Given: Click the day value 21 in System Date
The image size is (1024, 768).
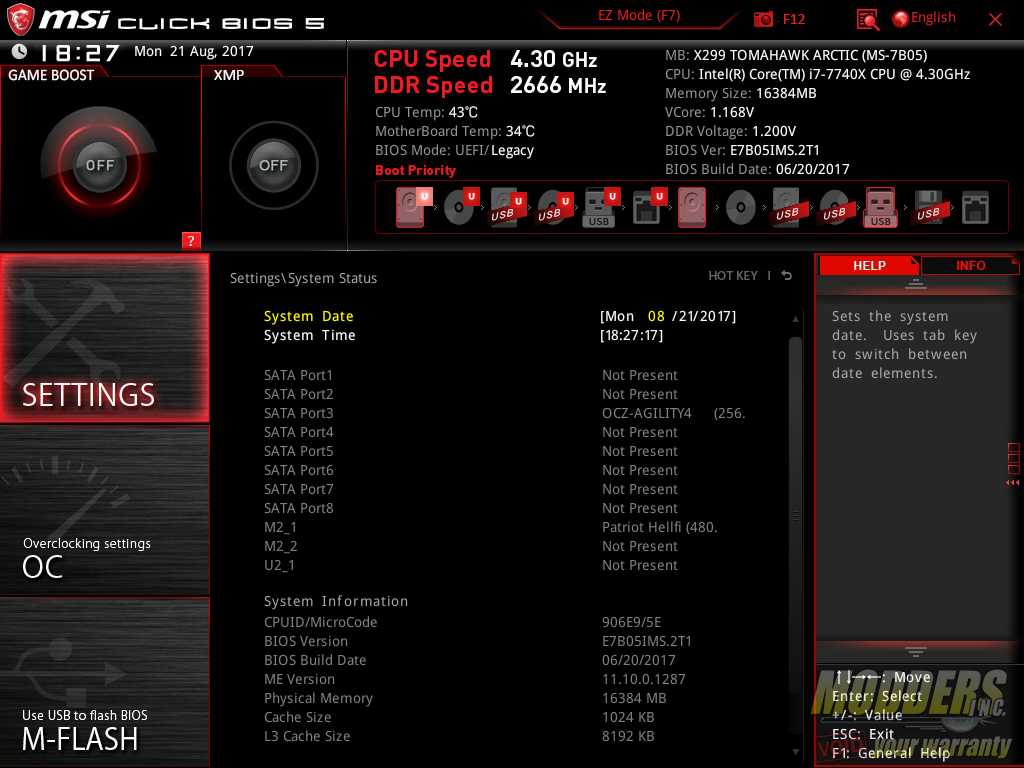Looking at the screenshot, I should tap(686, 316).
